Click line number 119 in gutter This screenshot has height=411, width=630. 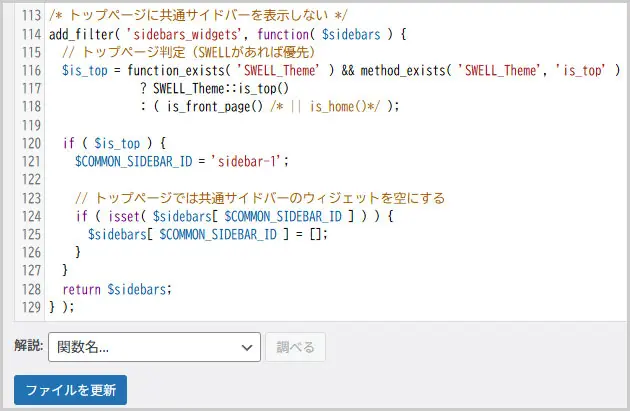coord(31,125)
